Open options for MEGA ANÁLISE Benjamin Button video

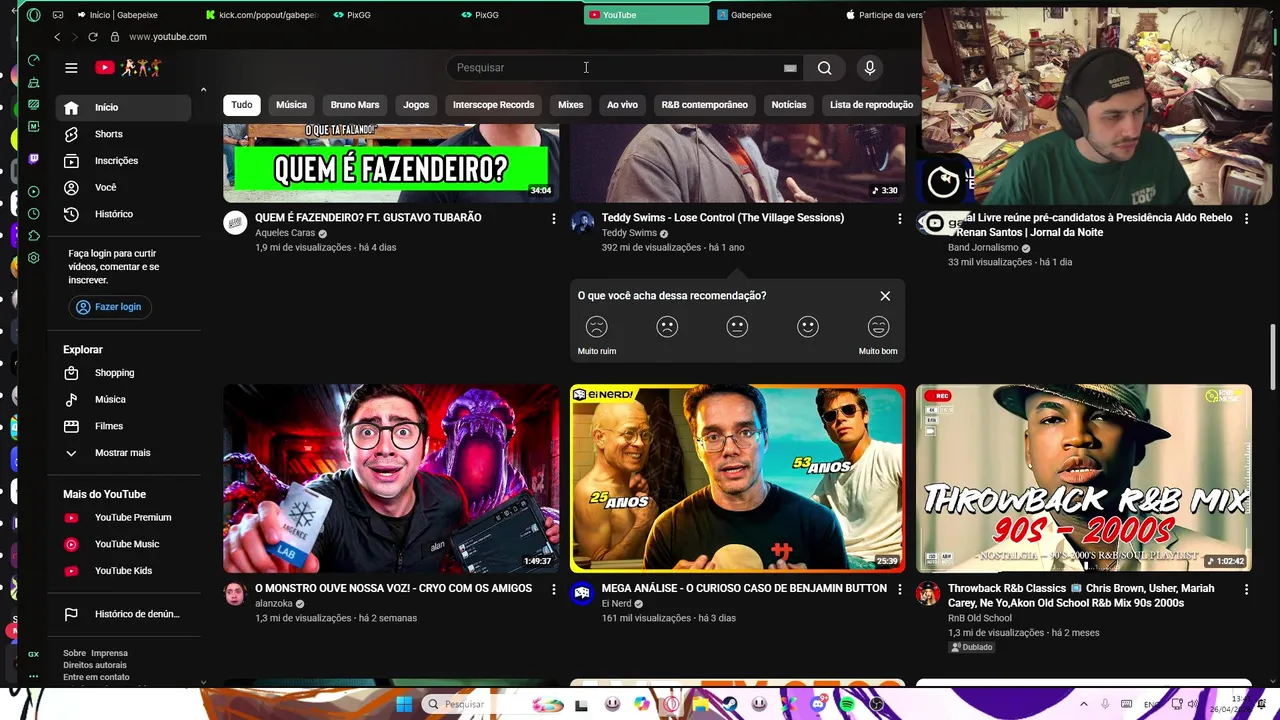pos(899,590)
